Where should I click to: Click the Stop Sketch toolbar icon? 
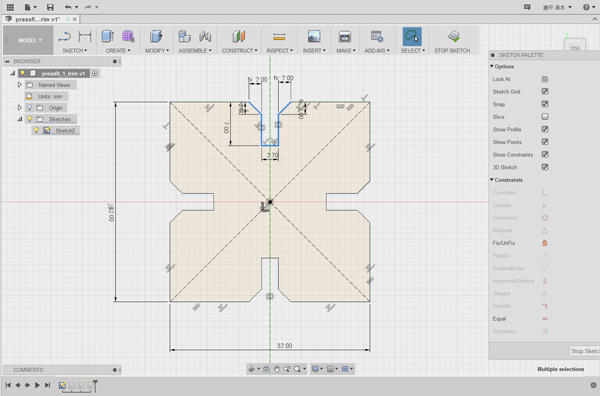click(454, 37)
